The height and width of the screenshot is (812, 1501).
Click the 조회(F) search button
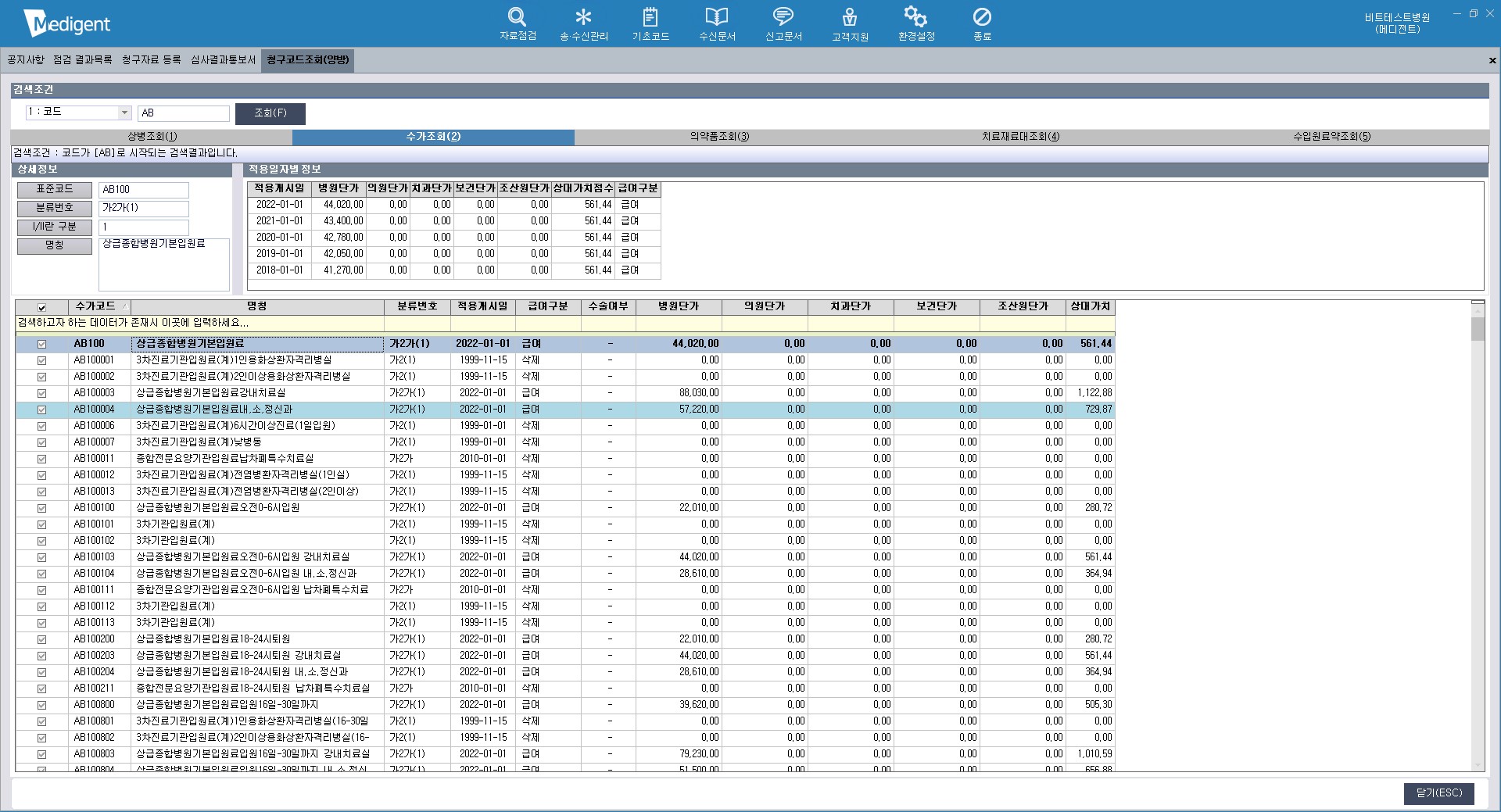[x=270, y=113]
